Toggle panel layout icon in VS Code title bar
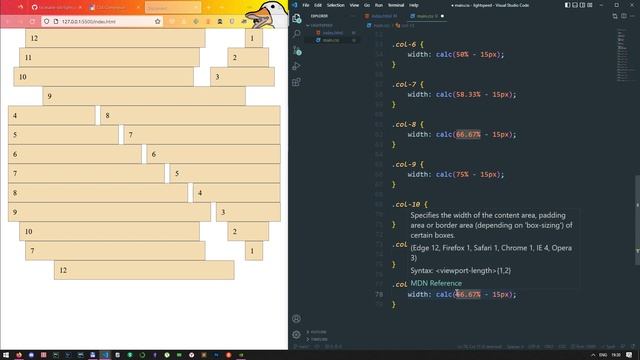This screenshot has width=640, height=360. (x=575, y=5)
